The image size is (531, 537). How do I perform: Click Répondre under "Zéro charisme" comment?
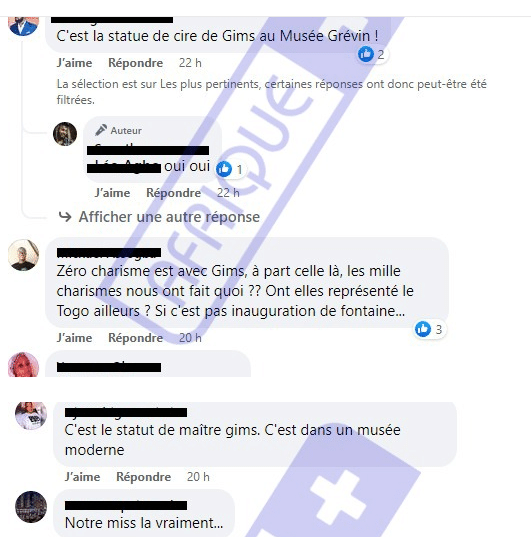point(135,338)
